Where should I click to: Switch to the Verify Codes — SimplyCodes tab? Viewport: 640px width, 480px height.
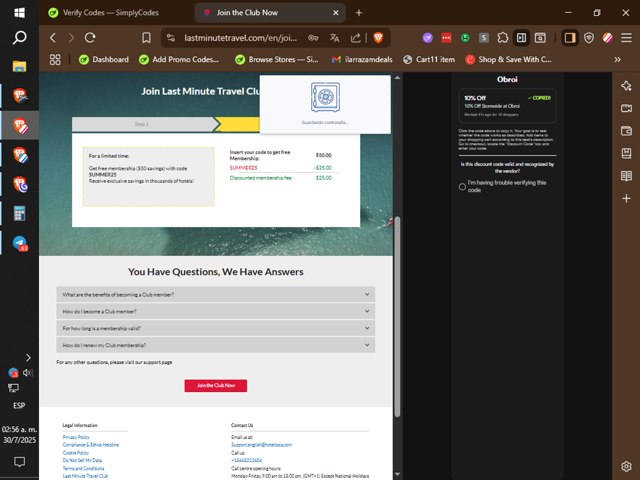coord(110,13)
